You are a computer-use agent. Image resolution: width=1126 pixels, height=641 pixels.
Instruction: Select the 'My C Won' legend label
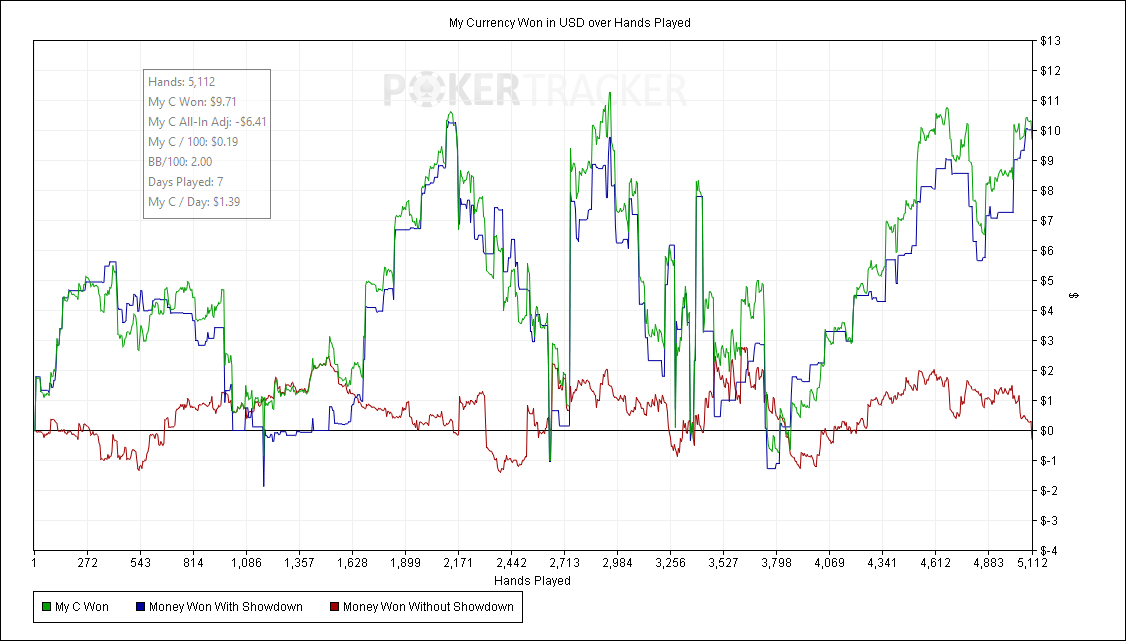pos(82,607)
